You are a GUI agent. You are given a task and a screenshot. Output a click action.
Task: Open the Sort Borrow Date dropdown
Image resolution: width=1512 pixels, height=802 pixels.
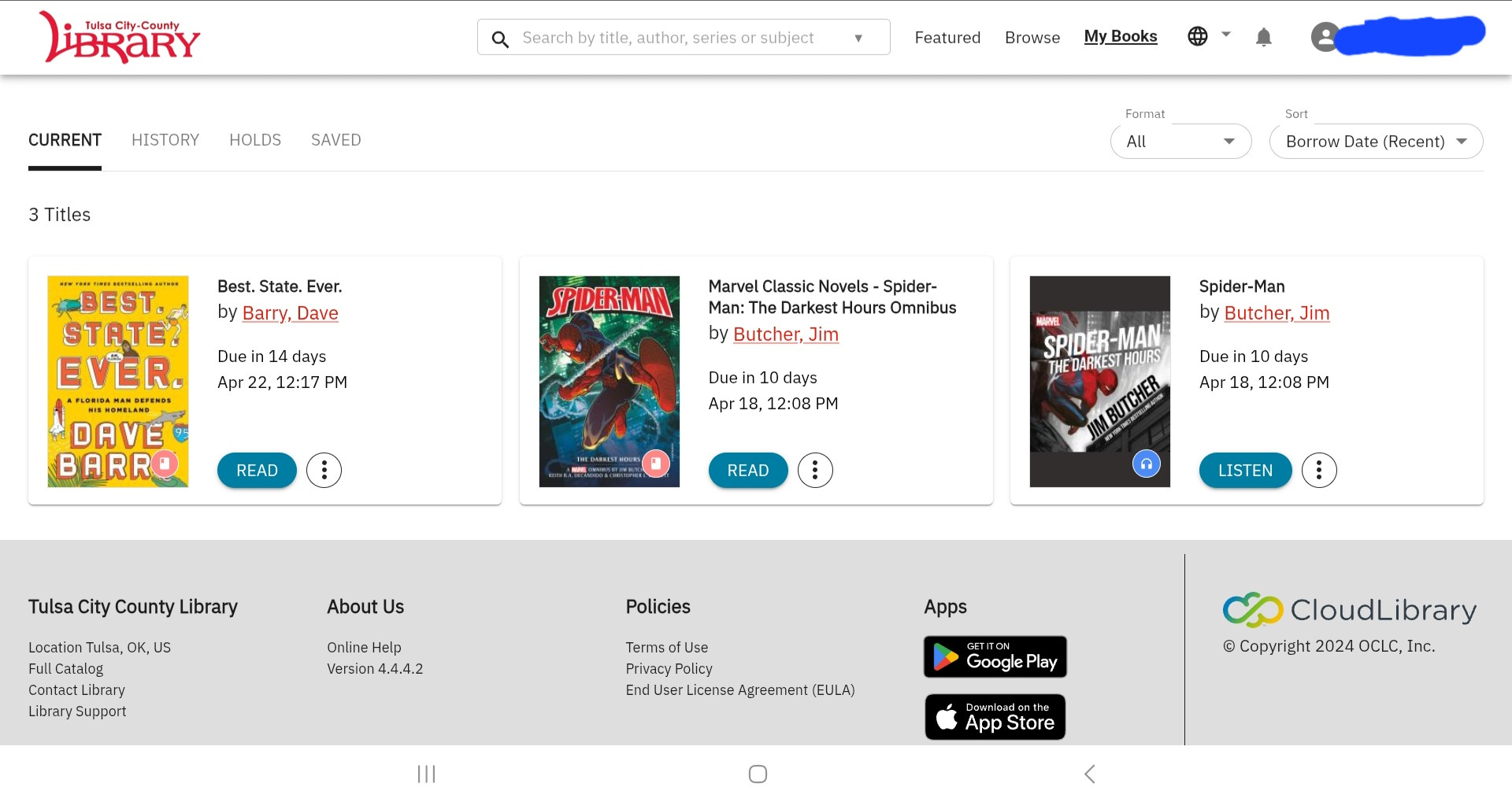click(1376, 142)
